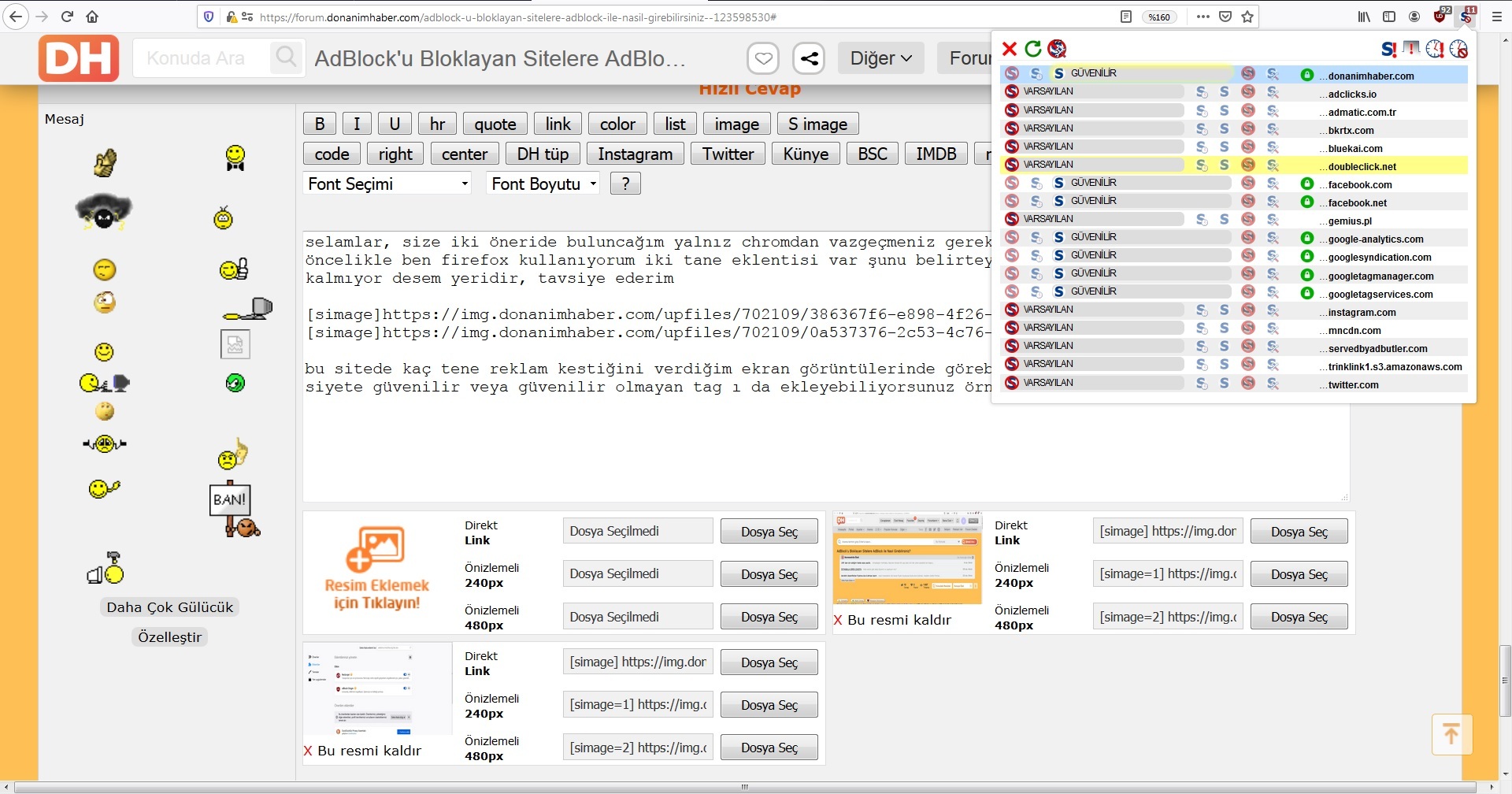1512x794 pixels.
Task: Toggle reader view icon in address bar
Action: click(x=1126, y=17)
